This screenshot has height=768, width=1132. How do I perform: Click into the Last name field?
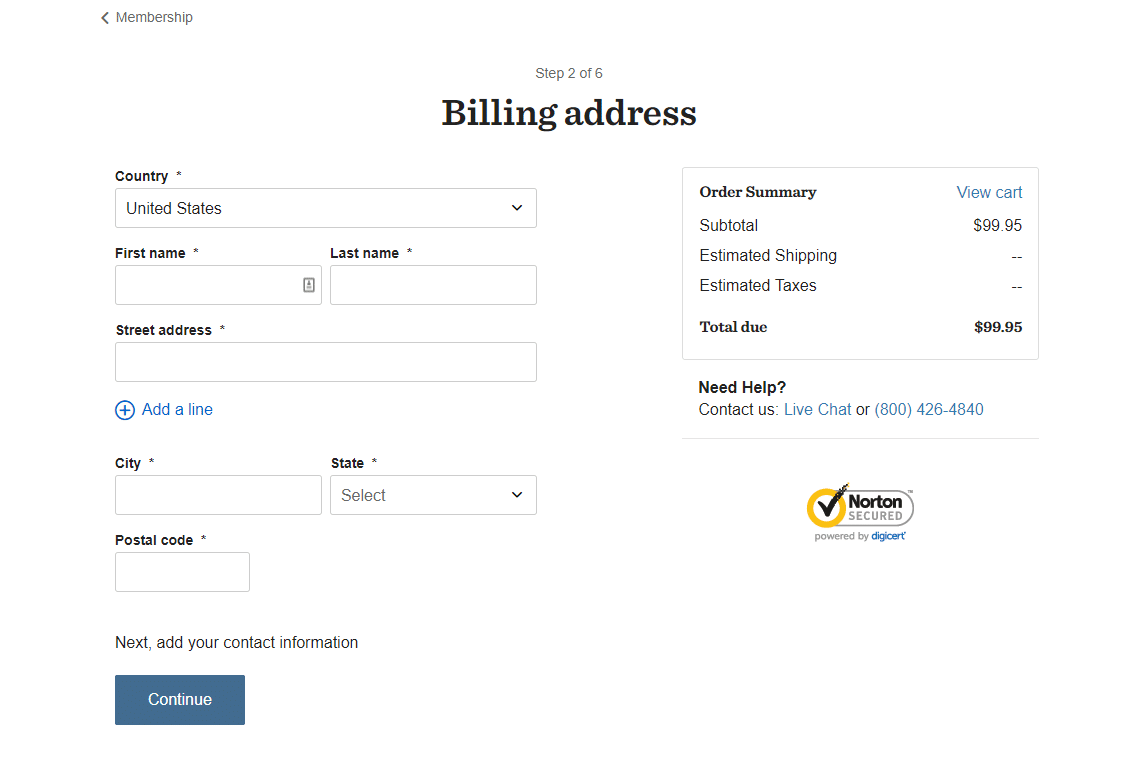pyautogui.click(x=433, y=285)
